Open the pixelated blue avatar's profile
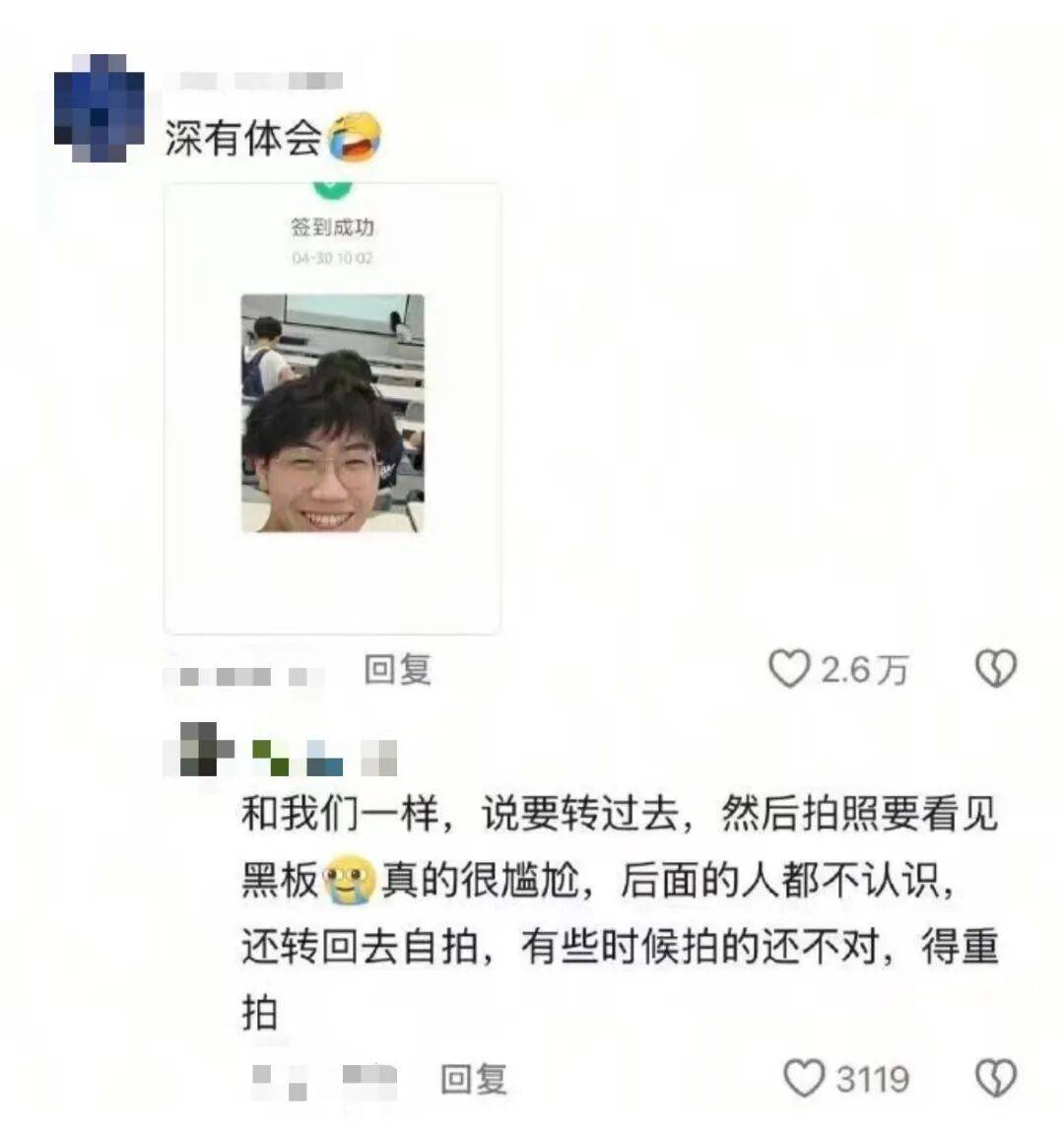The height and width of the screenshot is (1130, 1064). pyautogui.click(x=100, y=108)
